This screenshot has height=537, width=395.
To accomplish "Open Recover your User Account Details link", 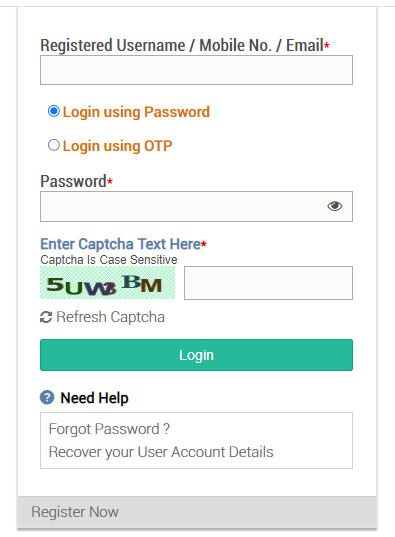I will pos(161,452).
